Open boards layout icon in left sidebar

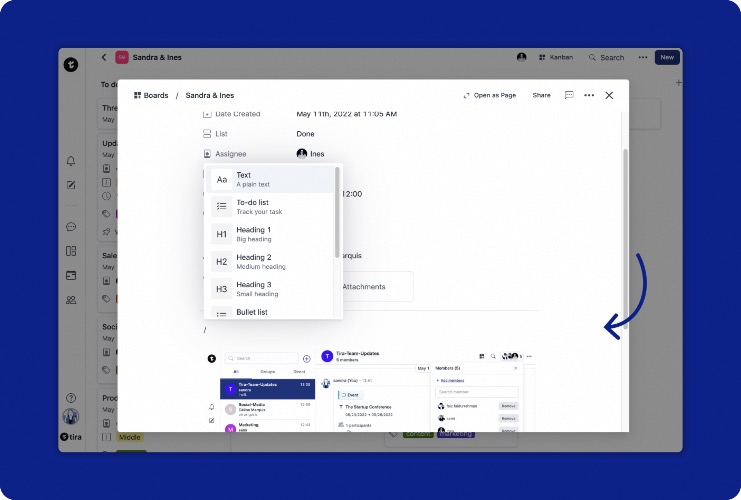pos(71,251)
